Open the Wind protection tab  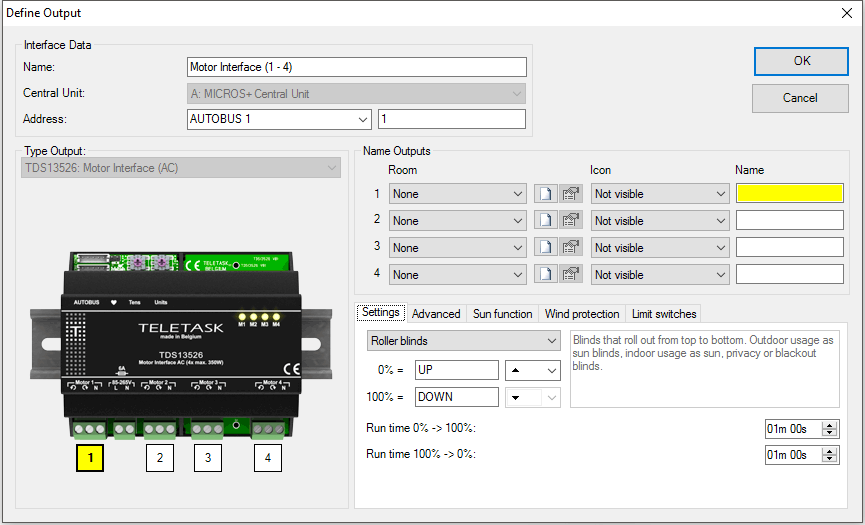[581, 314]
